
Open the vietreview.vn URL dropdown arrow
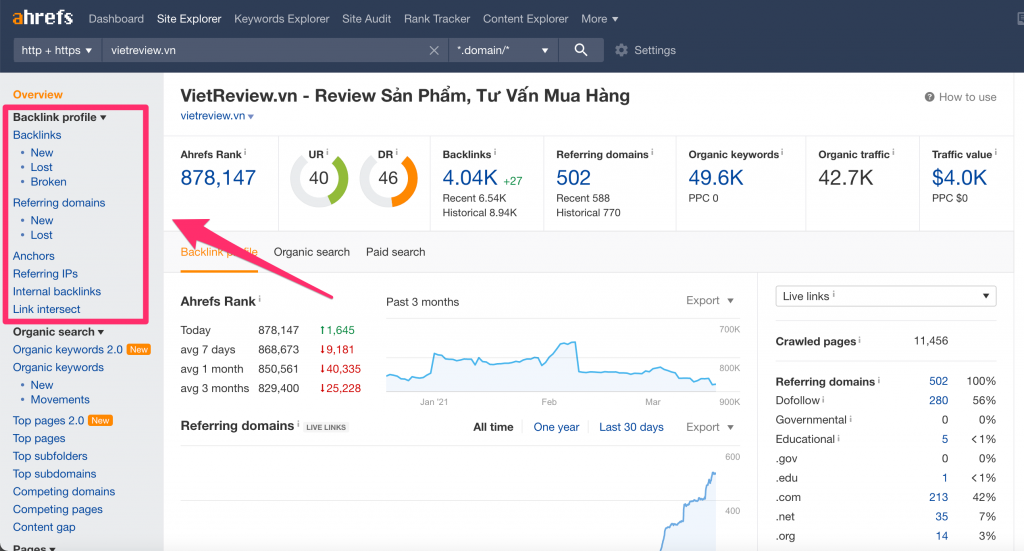tap(251, 117)
